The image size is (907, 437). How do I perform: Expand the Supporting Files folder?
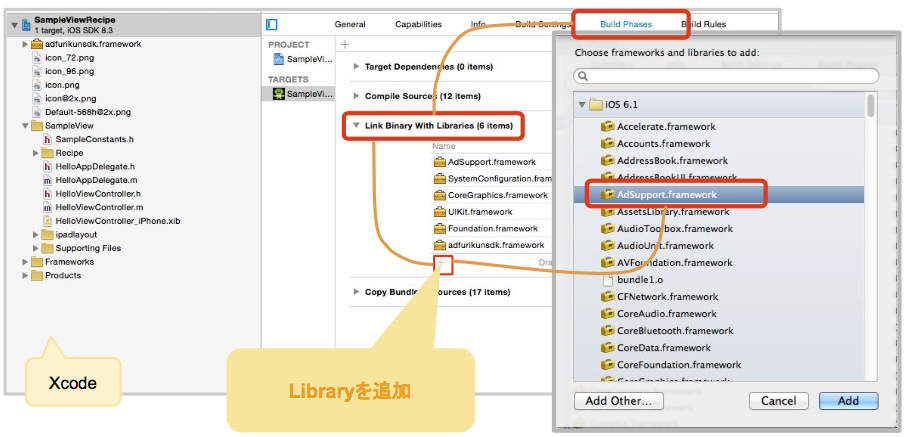click(x=35, y=248)
